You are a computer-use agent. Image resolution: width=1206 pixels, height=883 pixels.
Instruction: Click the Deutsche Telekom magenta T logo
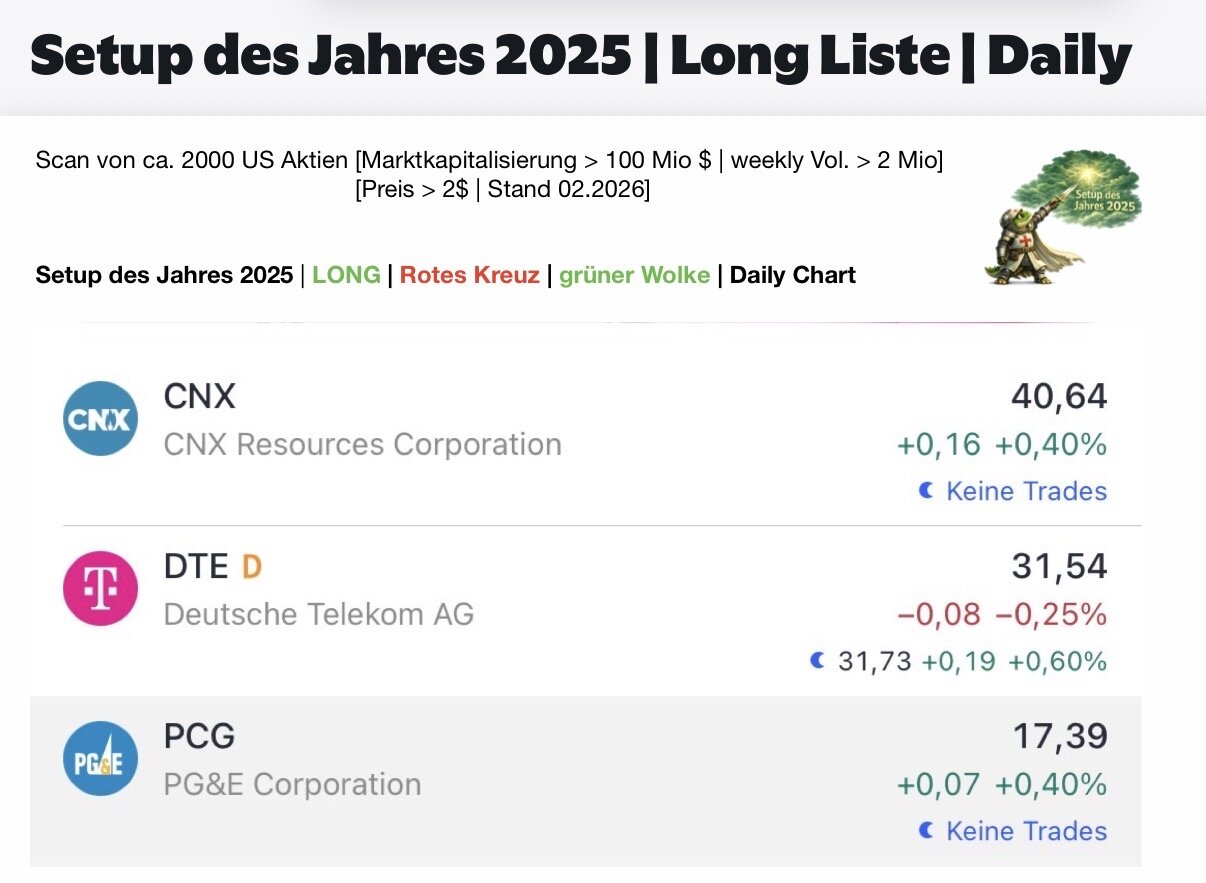[100, 589]
